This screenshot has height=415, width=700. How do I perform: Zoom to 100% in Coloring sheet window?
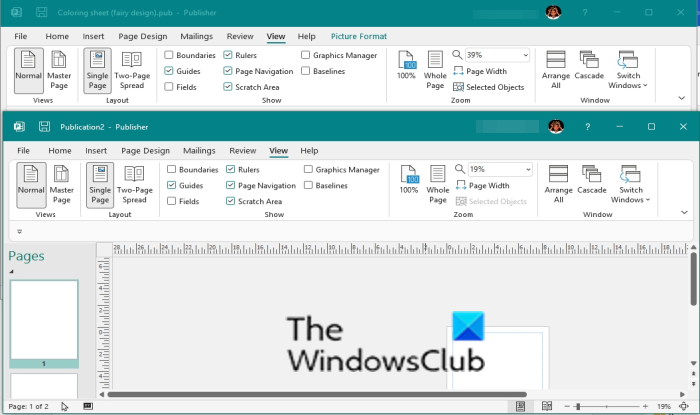406,65
